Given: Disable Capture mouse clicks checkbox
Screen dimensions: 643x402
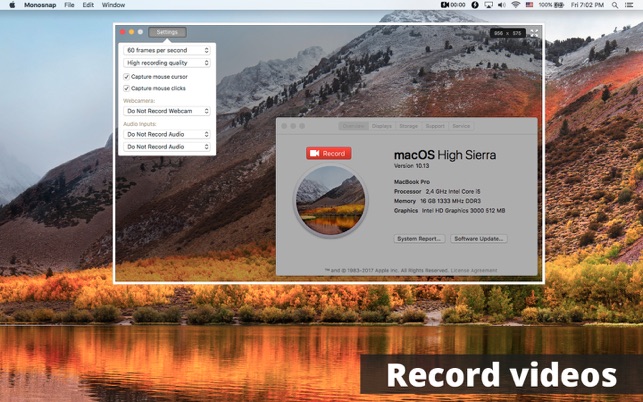Looking at the screenshot, I should 127,88.
